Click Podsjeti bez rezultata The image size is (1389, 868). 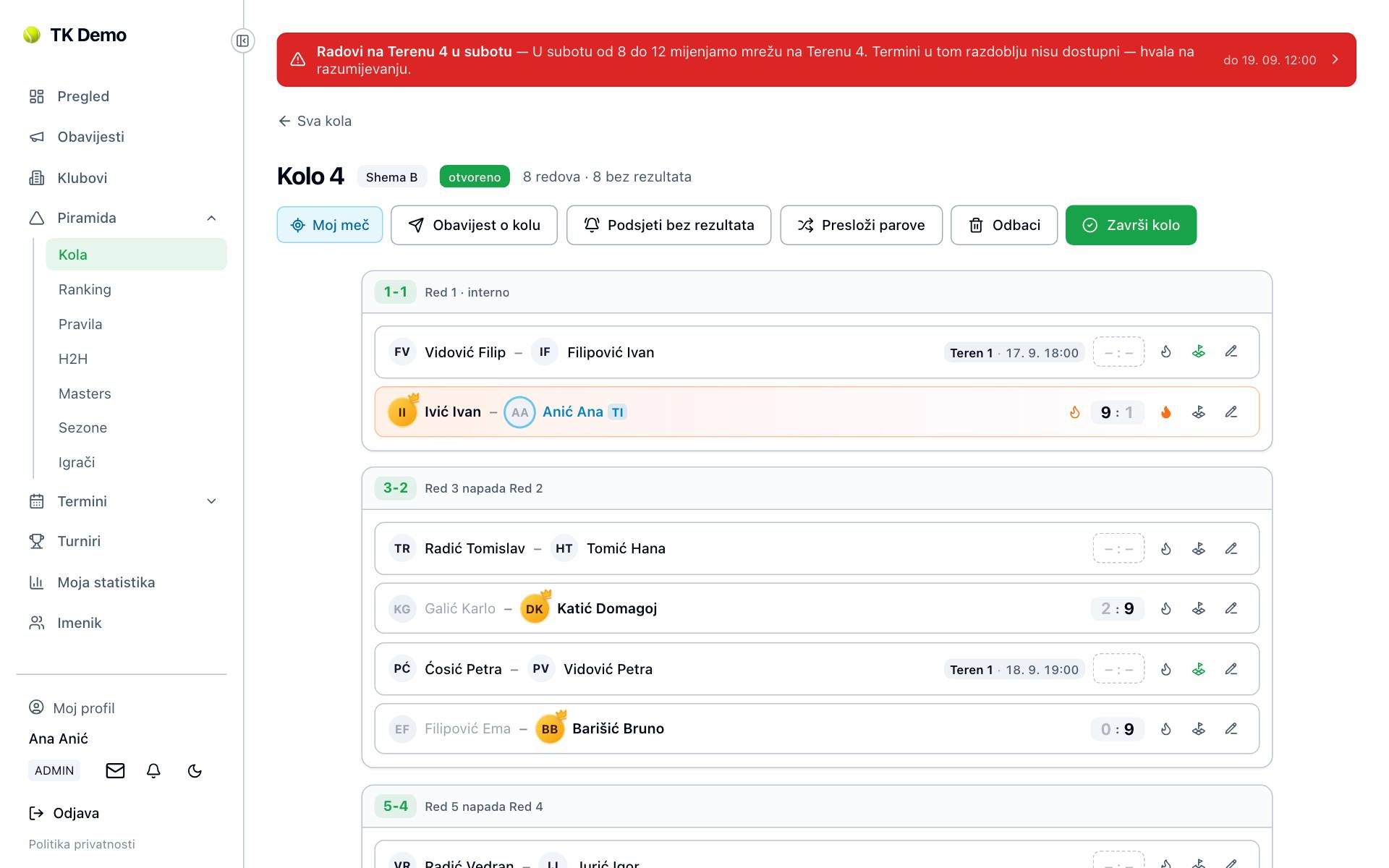[x=669, y=225]
